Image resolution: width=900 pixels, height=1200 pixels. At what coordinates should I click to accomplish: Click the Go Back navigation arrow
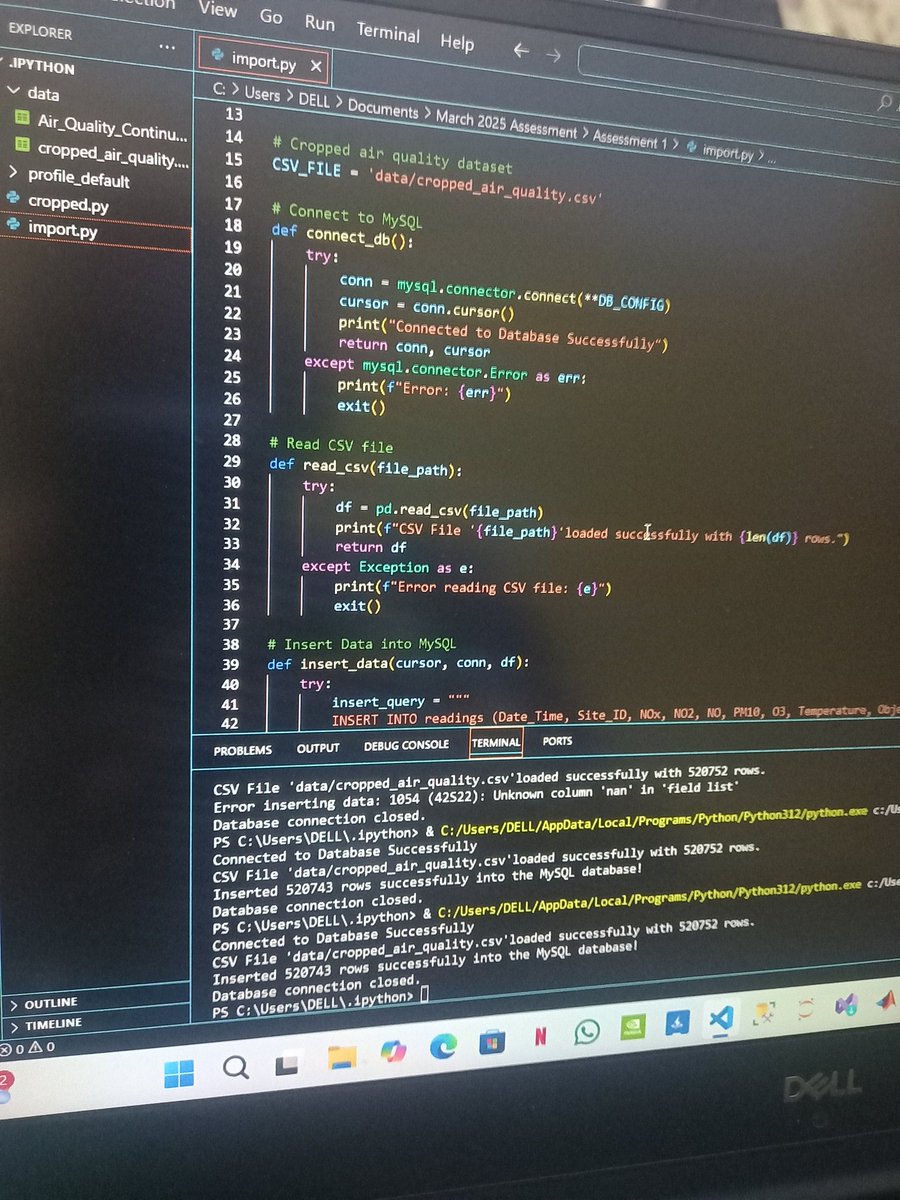(x=521, y=49)
